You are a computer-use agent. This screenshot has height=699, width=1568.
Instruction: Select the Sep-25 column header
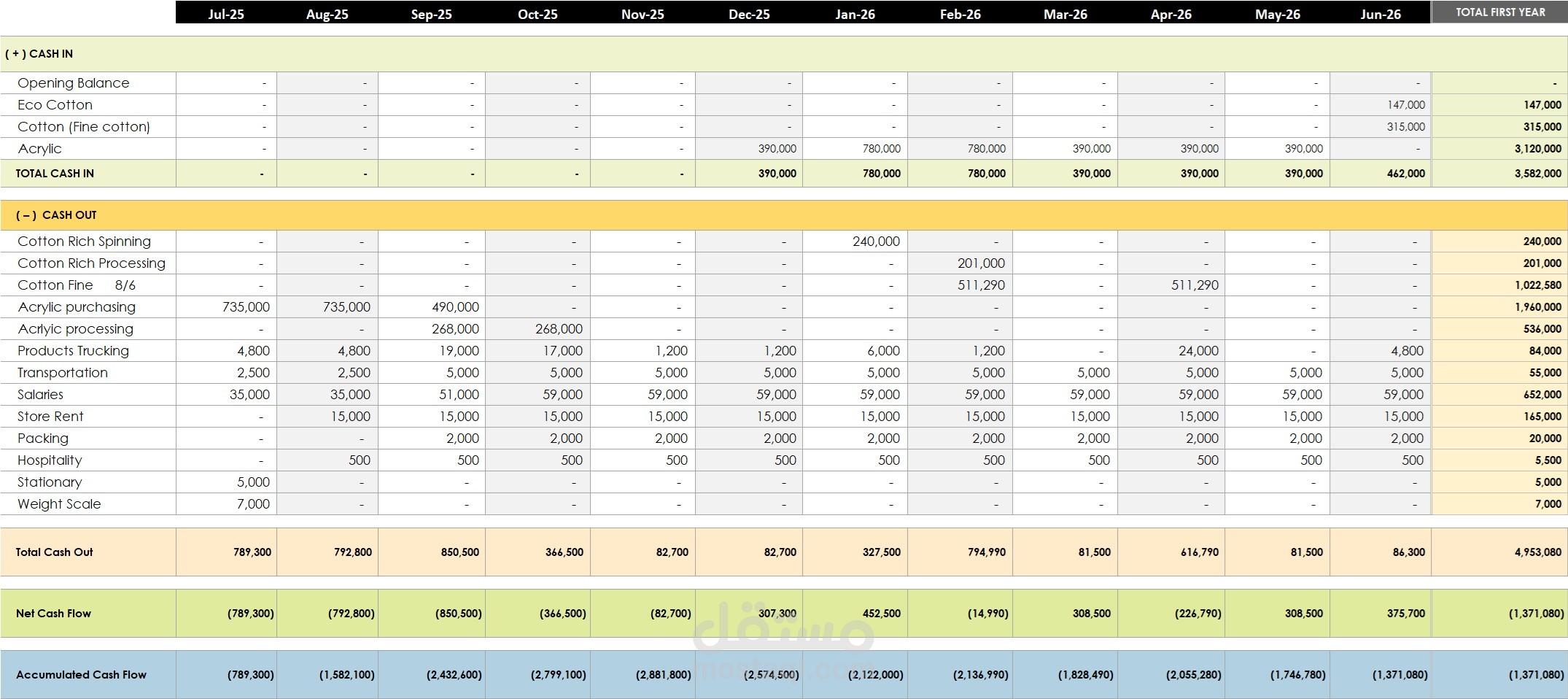pyautogui.click(x=432, y=14)
